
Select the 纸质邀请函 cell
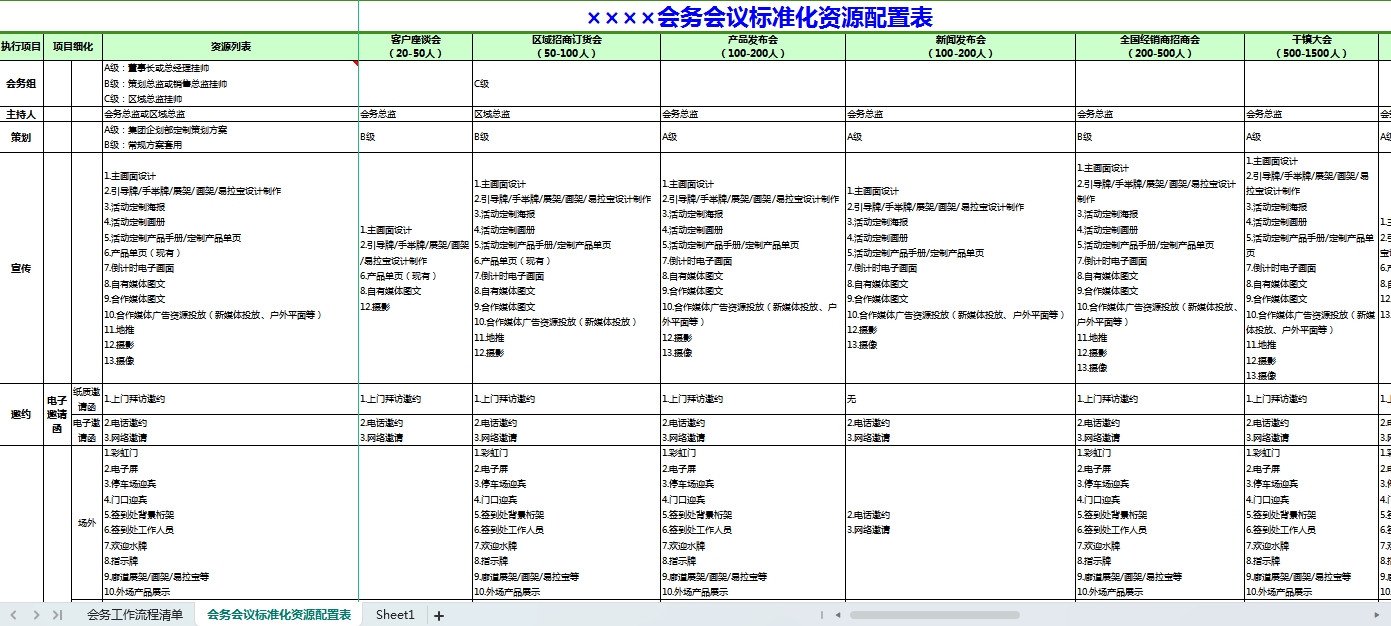87,399
